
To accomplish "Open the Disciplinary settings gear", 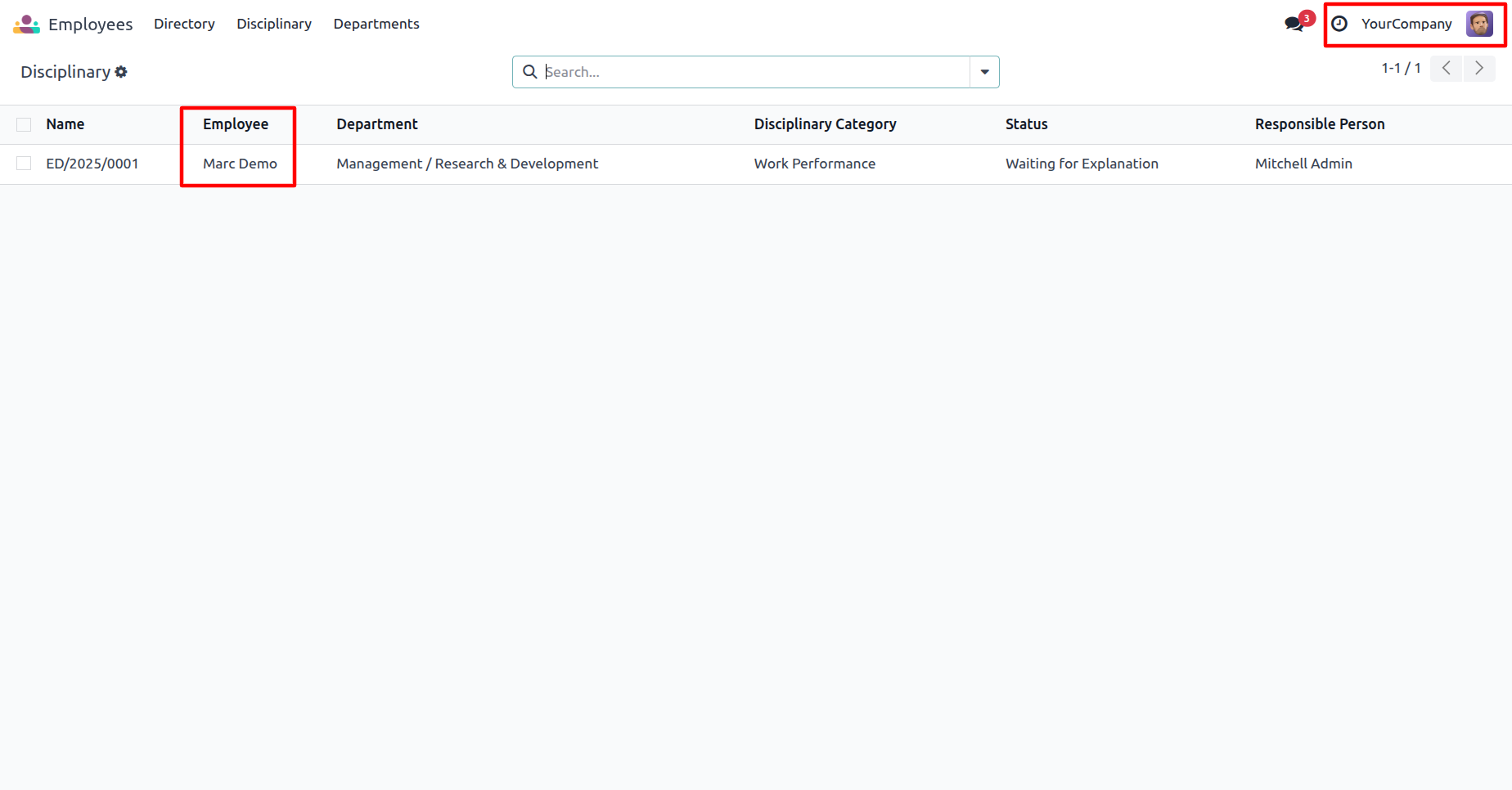I will click(121, 72).
